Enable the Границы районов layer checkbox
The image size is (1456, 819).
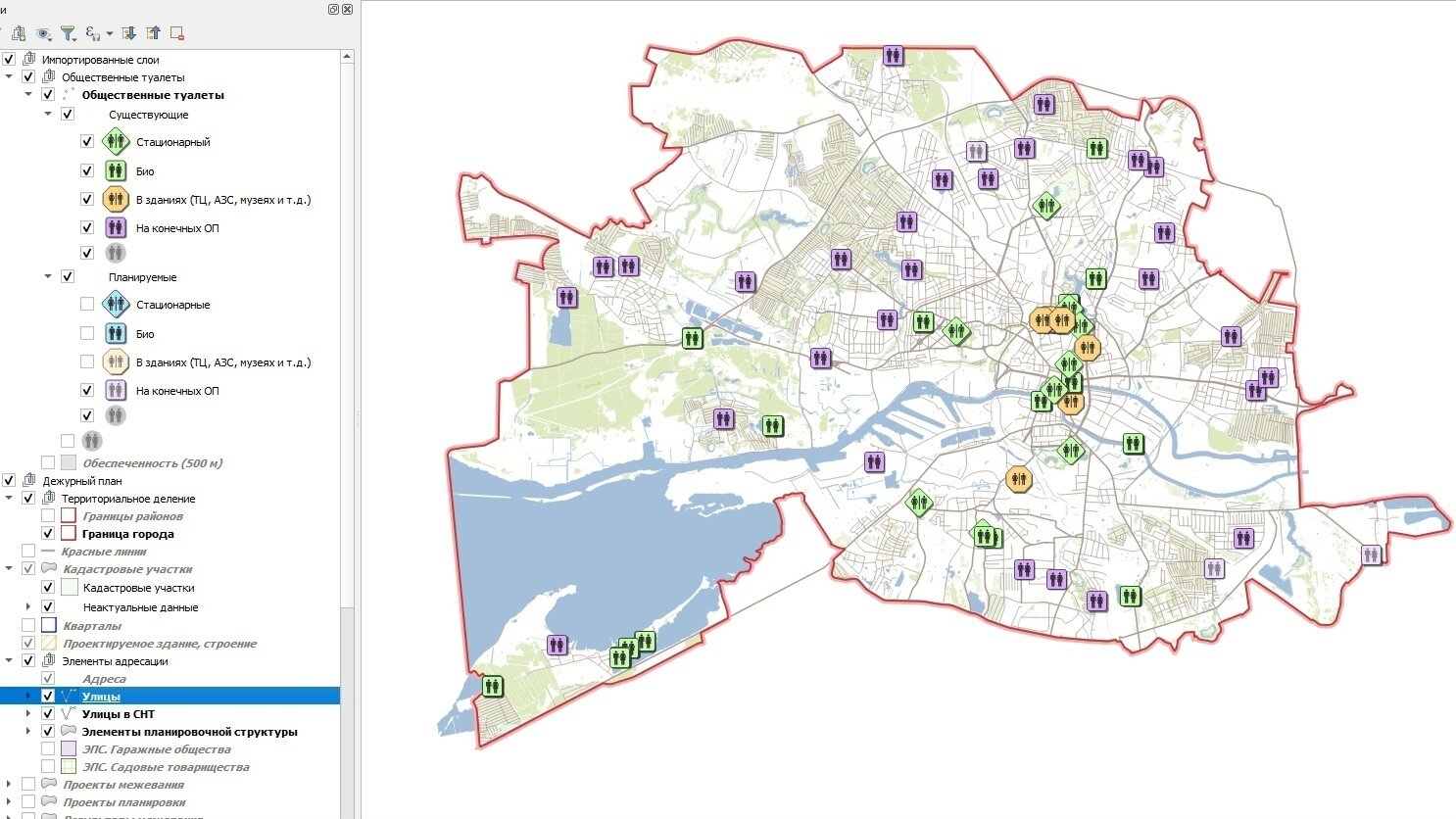pos(48,516)
